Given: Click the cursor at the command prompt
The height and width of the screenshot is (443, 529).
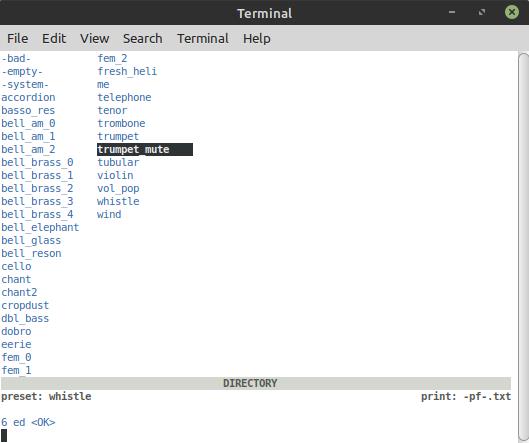Looking at the screenshot, I should (x=4, y=436).
